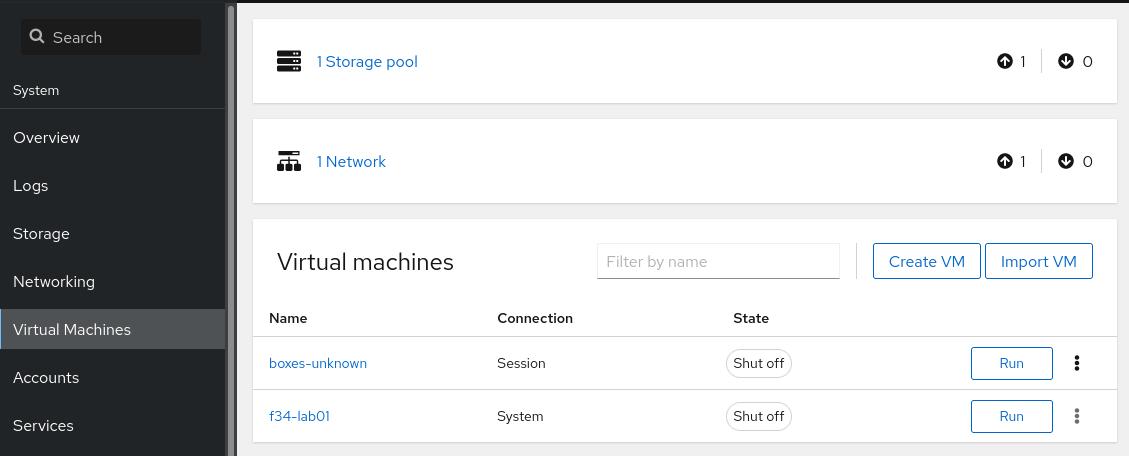
Task: Open kebab menu for boxes-unknown VM
Action: [x=1077, y=363]
